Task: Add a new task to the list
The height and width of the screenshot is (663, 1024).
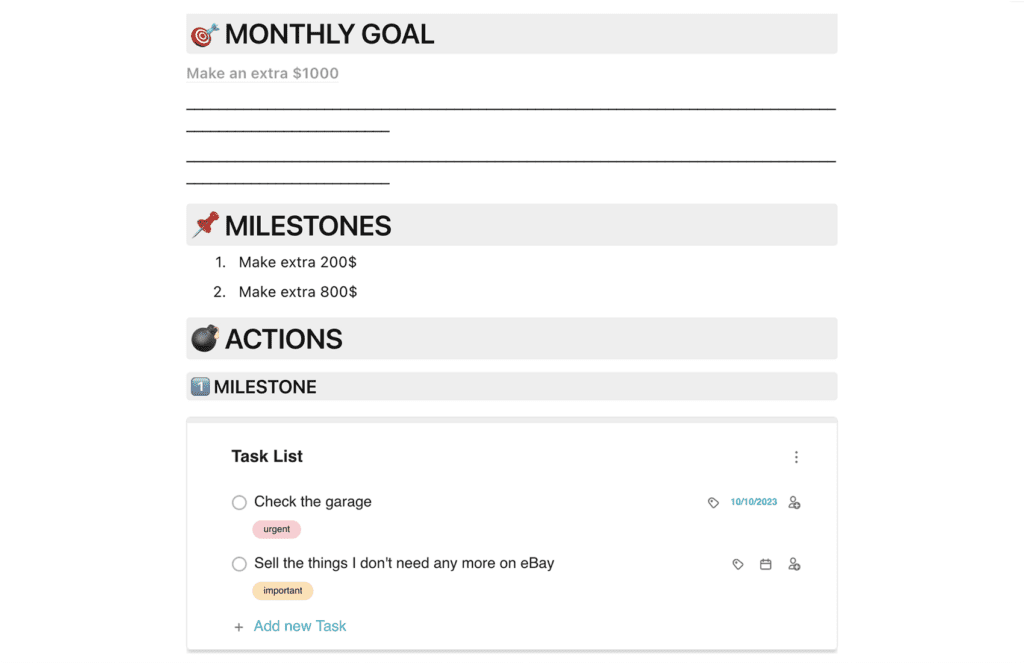Action: [300, 625]
